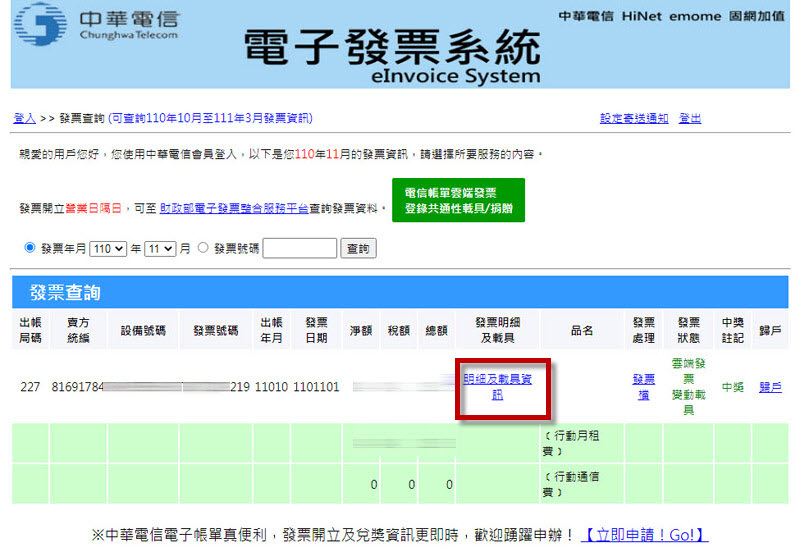Click the 發票明細及載具 column header
The height and width of the screenshot is (552, 800).
pyautogui.click(x=497, y=330)
